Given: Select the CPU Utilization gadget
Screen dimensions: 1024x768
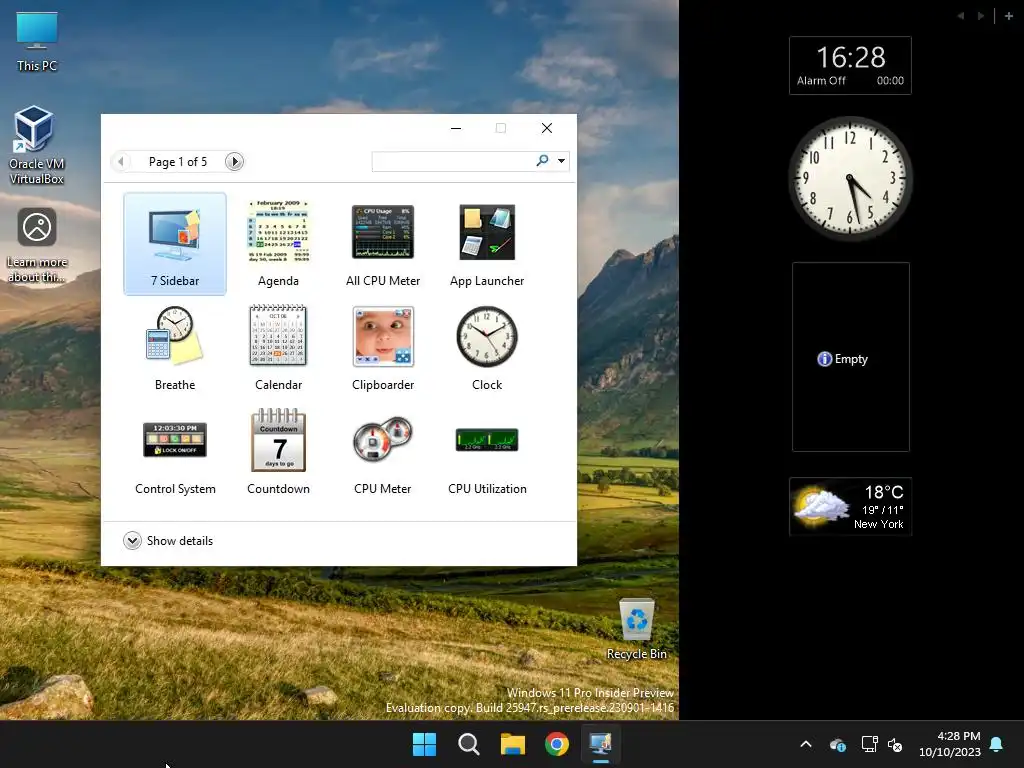Looking at the screenshot, I should click(487, 451).
